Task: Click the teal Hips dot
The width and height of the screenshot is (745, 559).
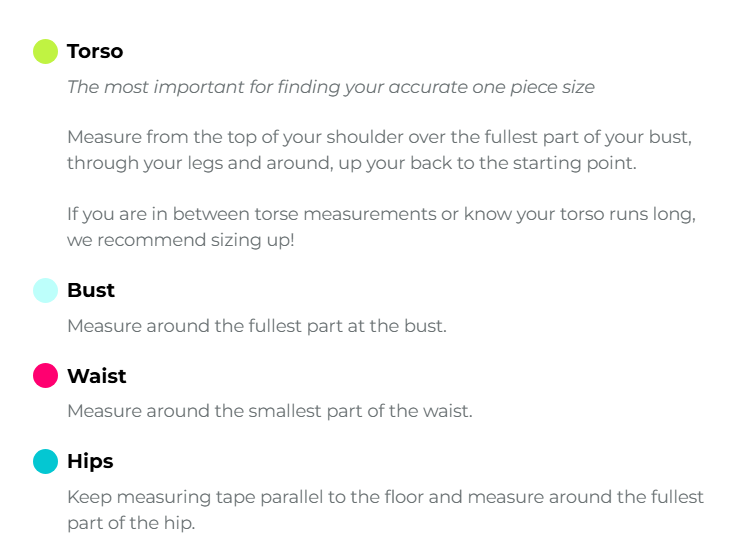Action: click(46, 461)
